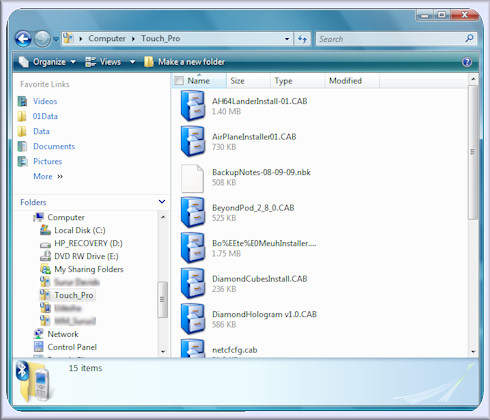This screenshot has height=420, width=490.
Task: Click More to show more links
Action: pos(48,176)
